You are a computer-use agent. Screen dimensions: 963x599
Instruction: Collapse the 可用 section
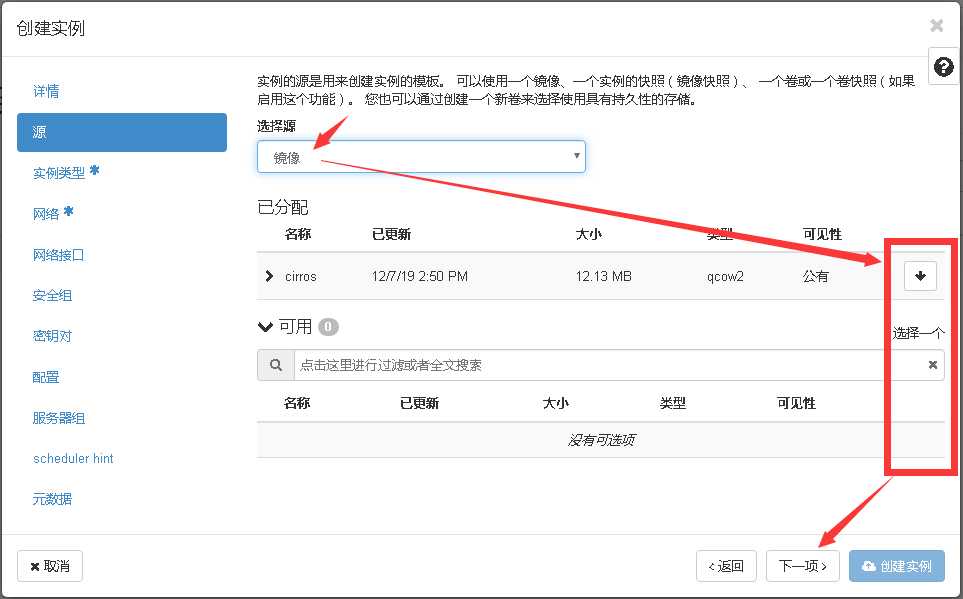pyautogui.click(x=264, y=325)
